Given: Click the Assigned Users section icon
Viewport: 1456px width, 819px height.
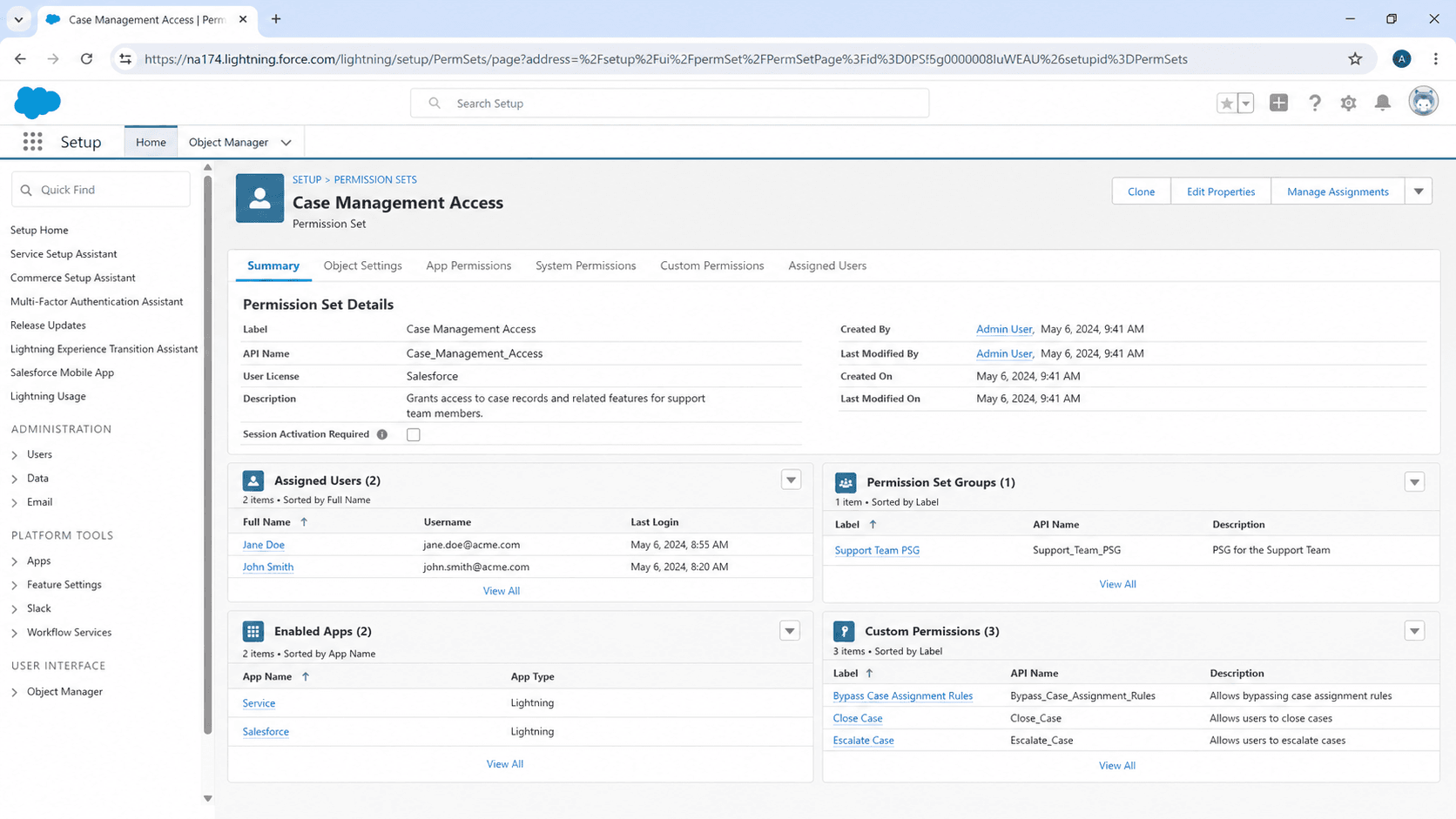Looking at the screenshot, I should (x=253, y=480).
